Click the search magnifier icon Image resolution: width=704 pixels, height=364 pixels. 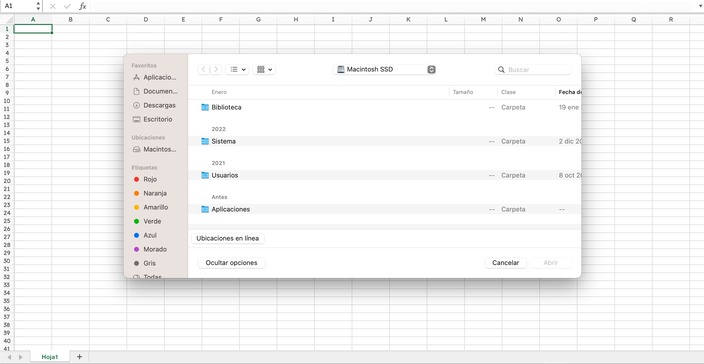click(502, 70)
